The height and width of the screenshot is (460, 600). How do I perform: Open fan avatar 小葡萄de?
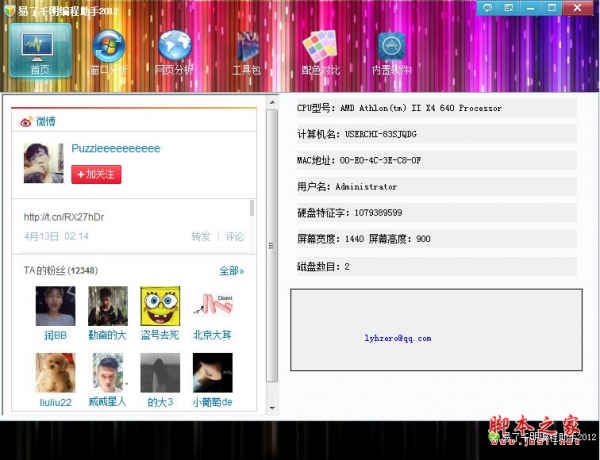(x=213, y=373)
